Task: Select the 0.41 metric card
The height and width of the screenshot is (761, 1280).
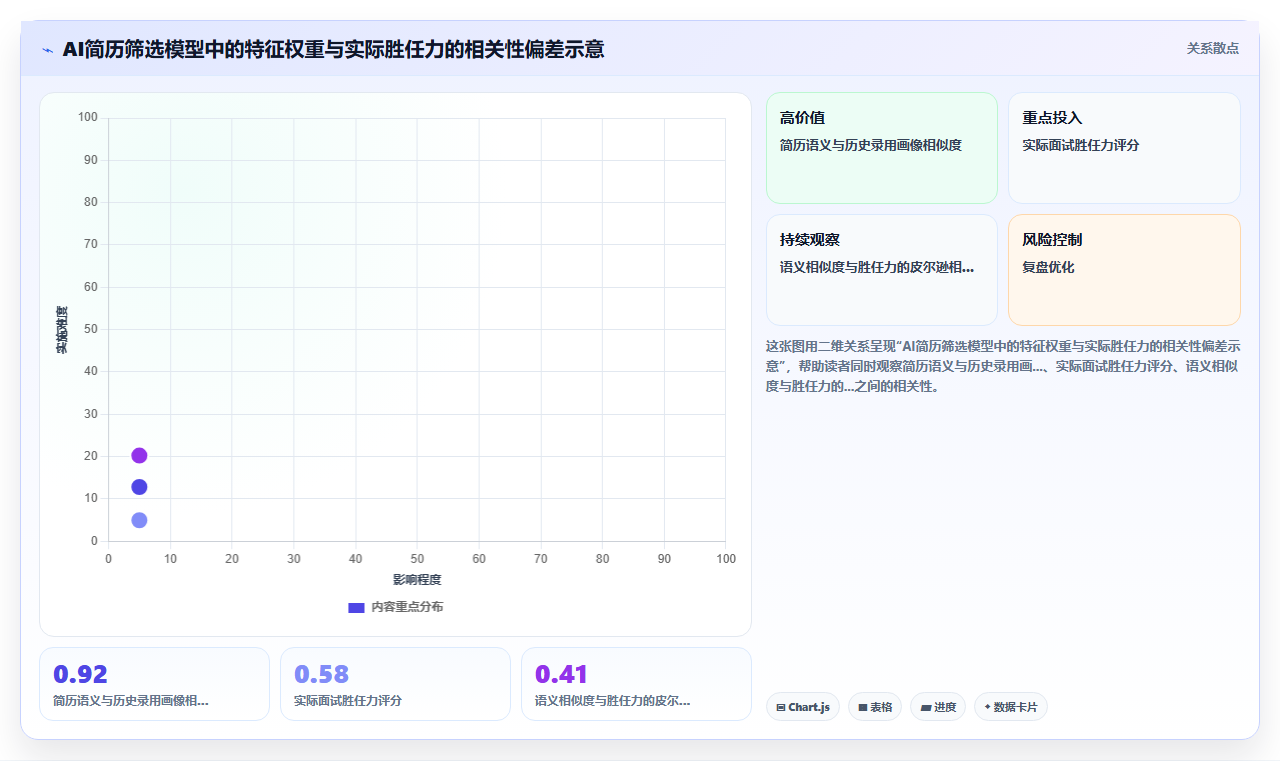Action: [636, 684]
